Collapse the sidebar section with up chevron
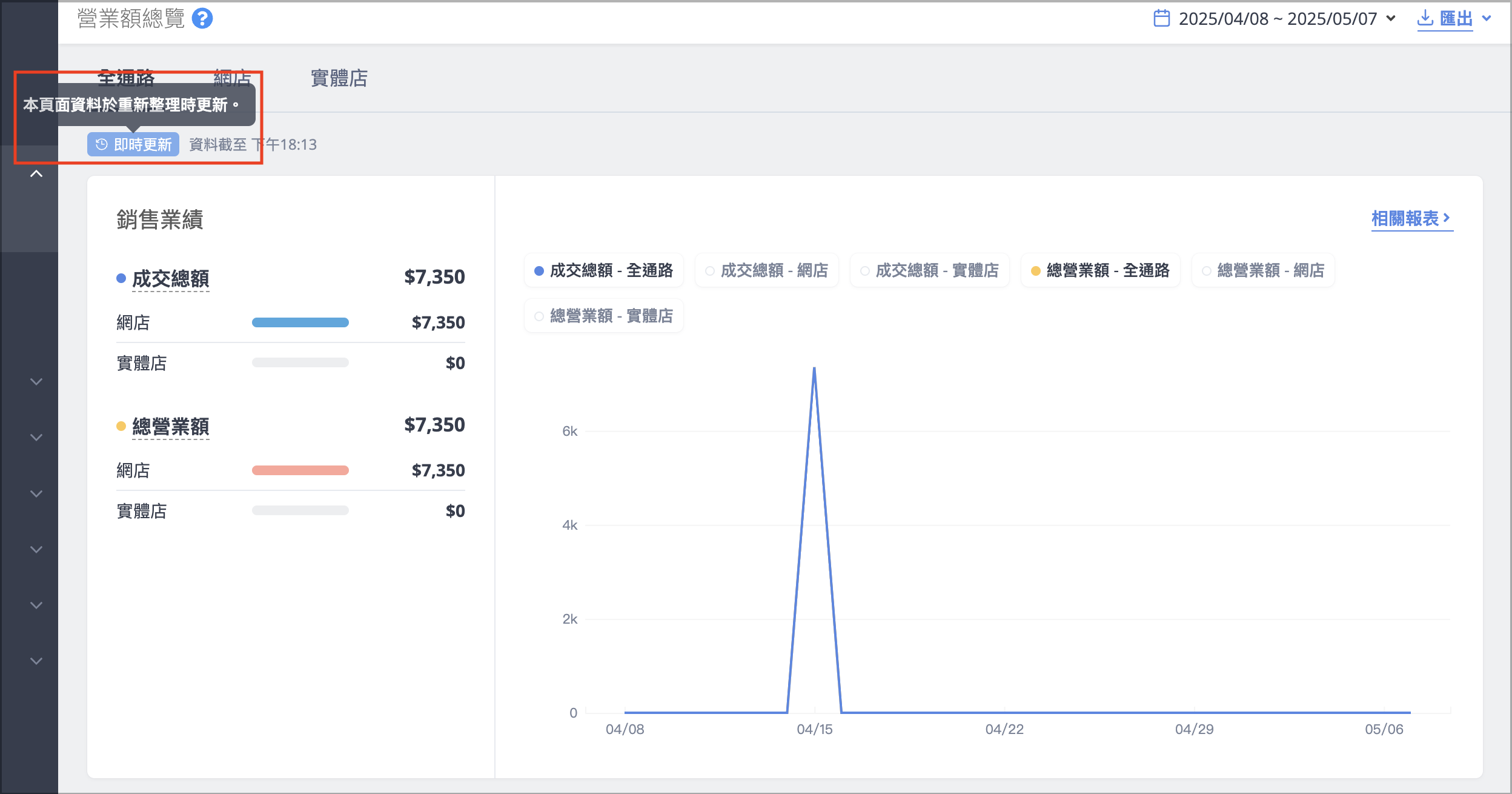The image size is (1512, 794). 36,174
